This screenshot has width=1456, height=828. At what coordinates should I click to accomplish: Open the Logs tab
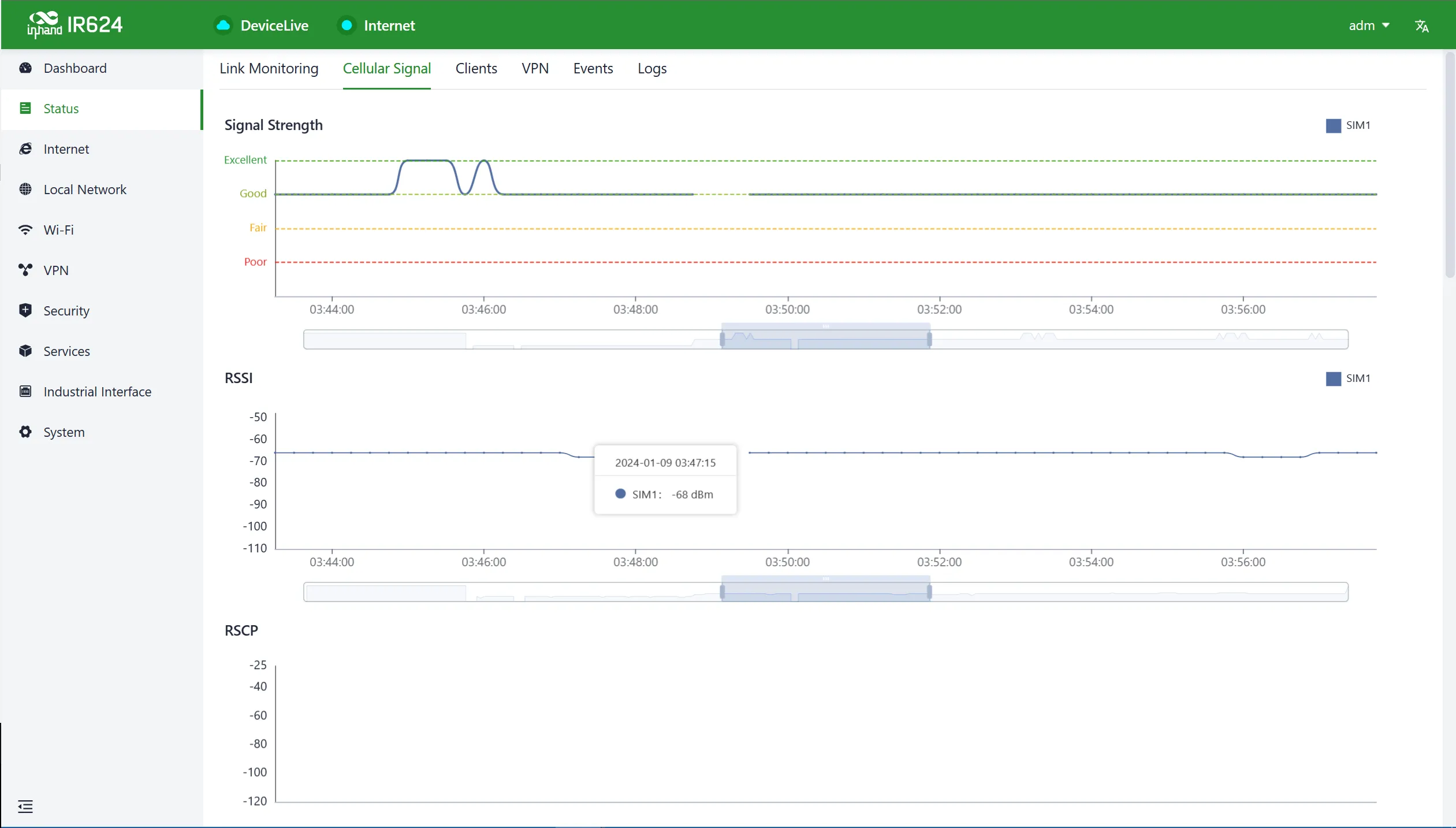(x=652, y=69)
